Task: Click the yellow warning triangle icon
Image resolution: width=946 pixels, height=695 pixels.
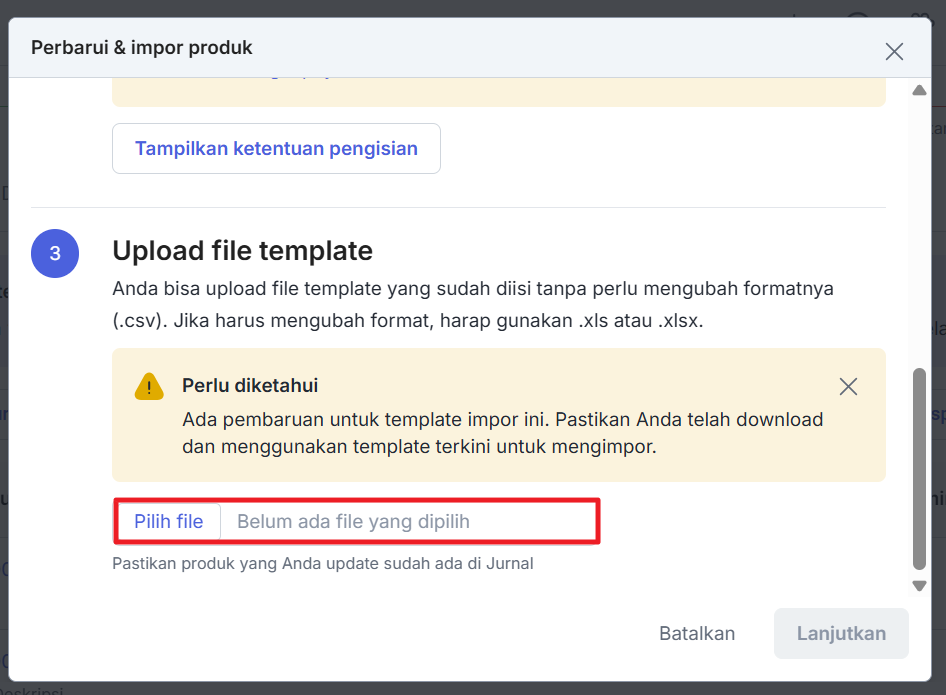Action: (149, 387)
